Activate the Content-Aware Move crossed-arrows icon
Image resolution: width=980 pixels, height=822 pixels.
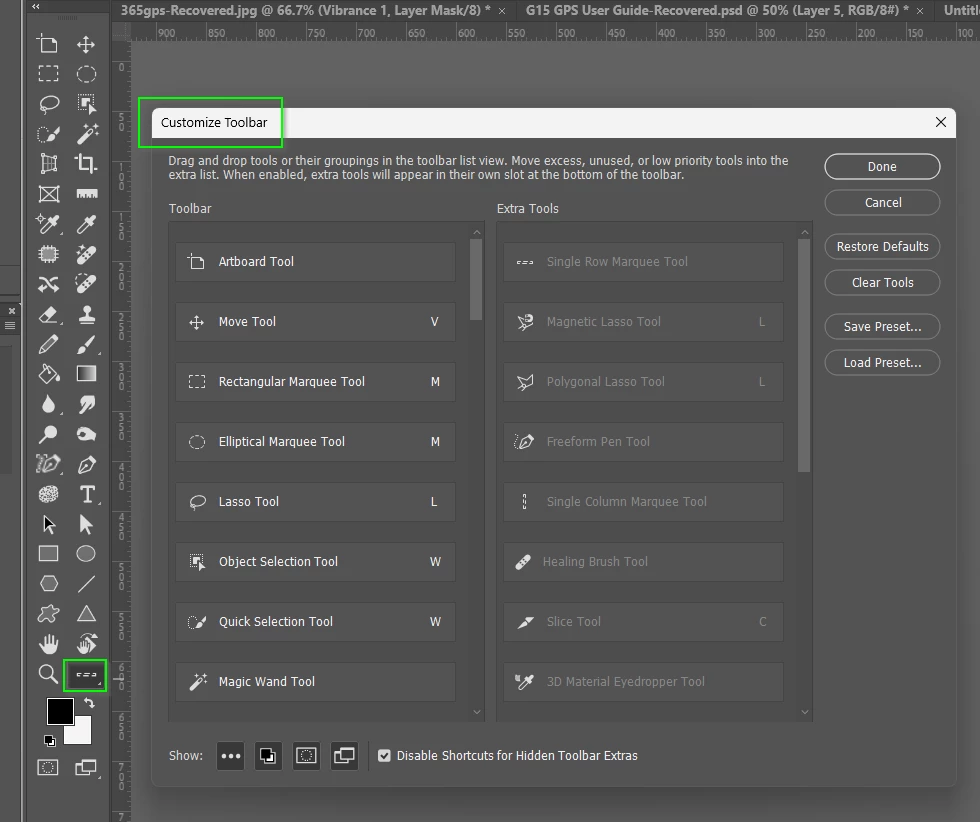click(49, 284)
